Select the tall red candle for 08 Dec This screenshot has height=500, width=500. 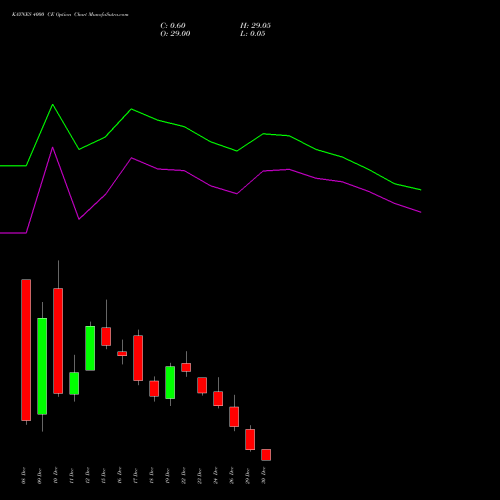tap(26, 350)
